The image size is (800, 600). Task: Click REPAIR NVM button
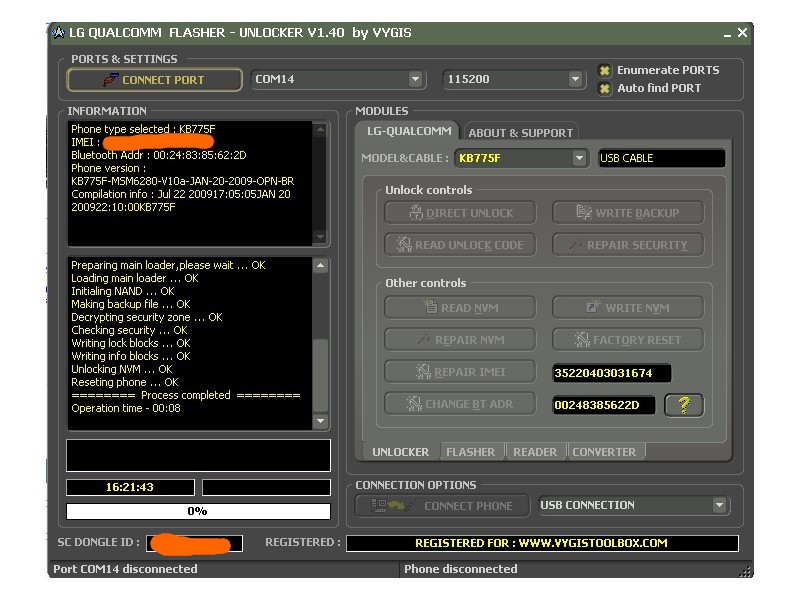[x=460, y=340]
